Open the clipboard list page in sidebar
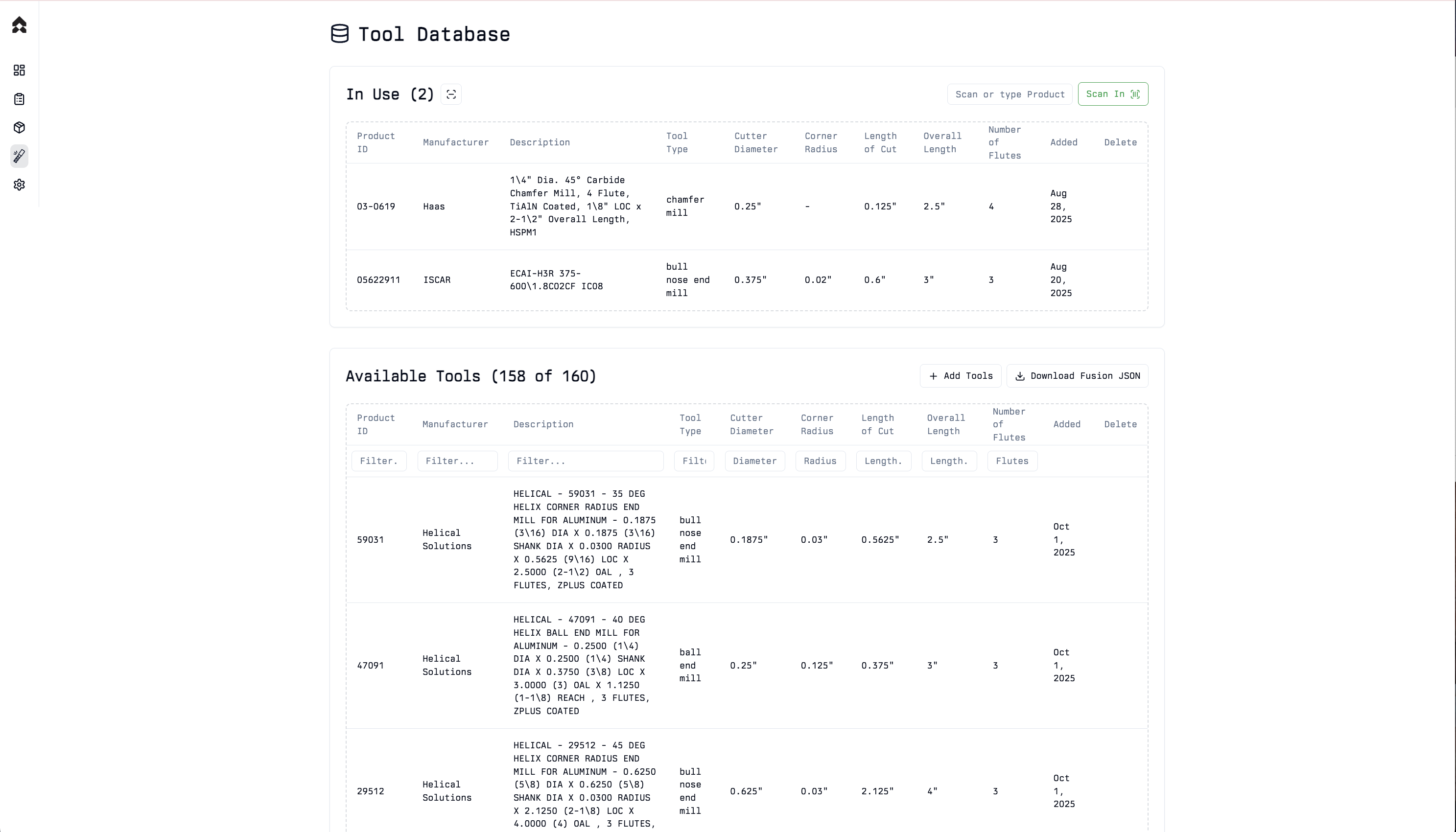This screenshot has width=1456, height=832. (x=20, y=99)
